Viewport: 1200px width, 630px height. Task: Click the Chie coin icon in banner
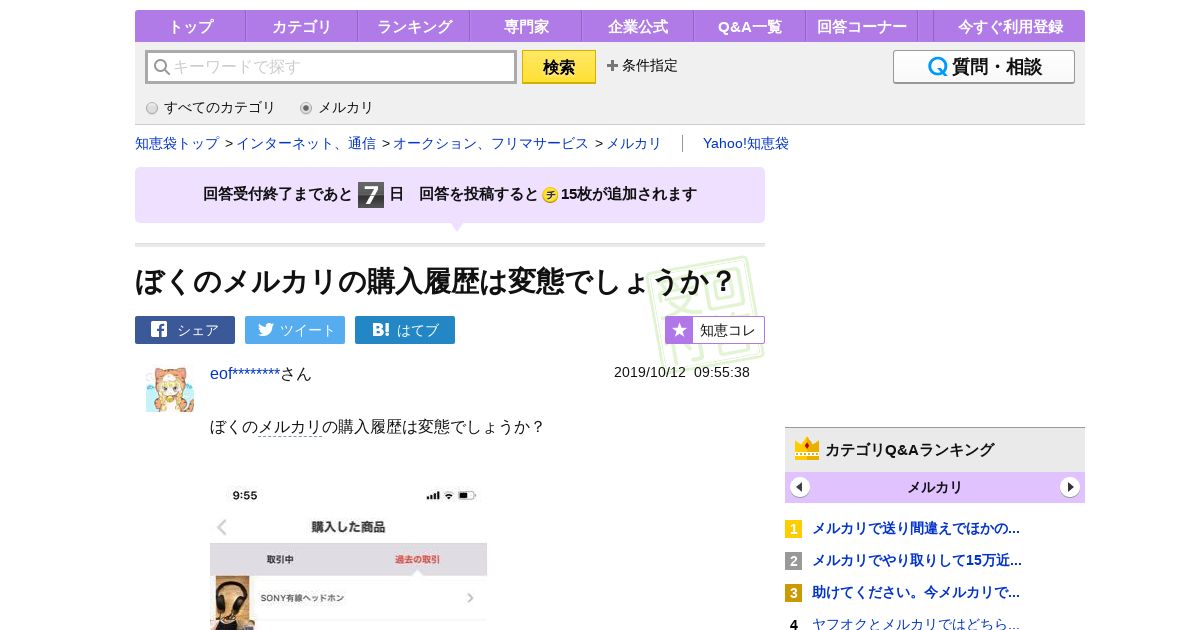tap(550, 195)
